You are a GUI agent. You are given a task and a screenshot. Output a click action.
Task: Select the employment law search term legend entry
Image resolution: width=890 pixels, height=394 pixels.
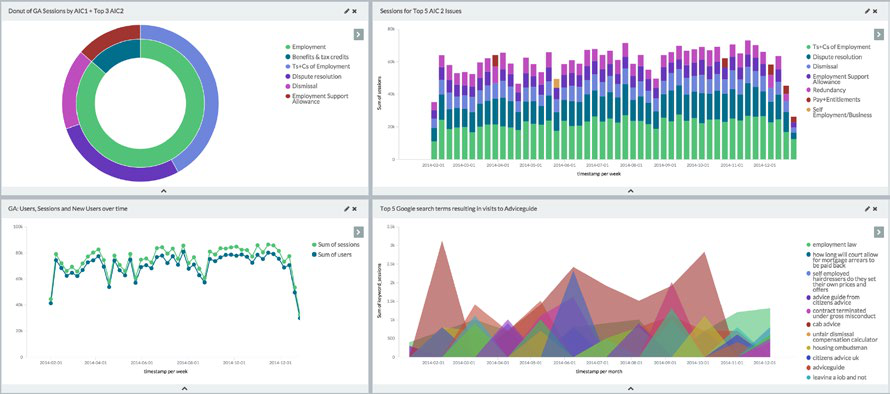click(832, 245)
